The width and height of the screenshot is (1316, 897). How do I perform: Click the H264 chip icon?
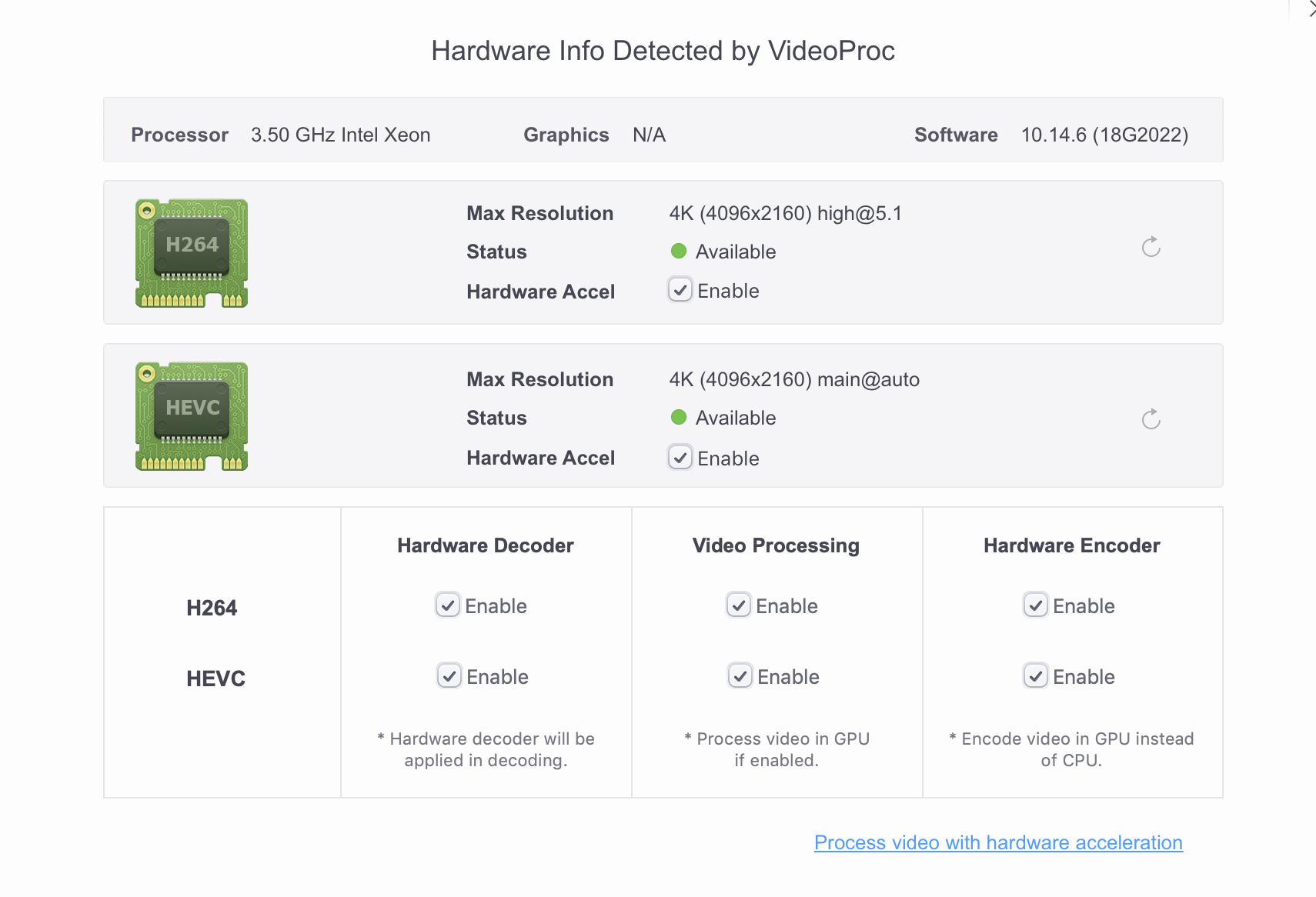coord(192,252)
